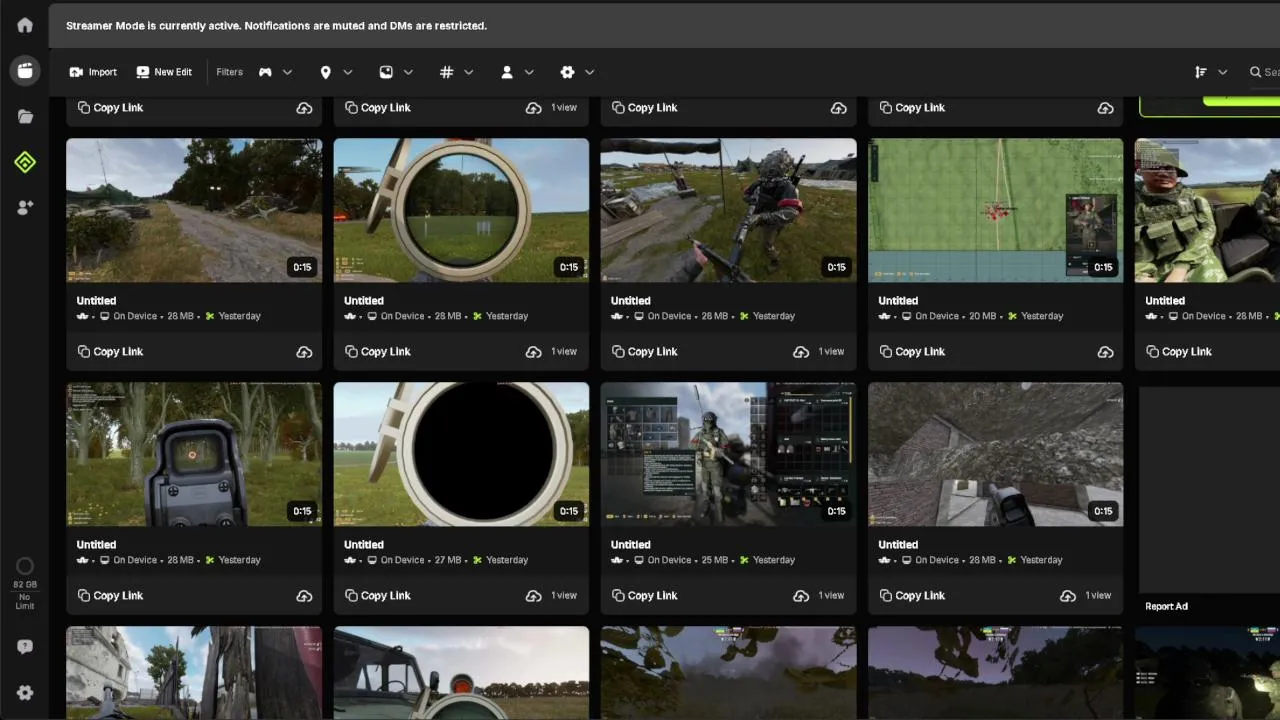The width and height of the screenshot is (1280, 720).
Task: Expand the chevron beside the game controller filter
Action: (288, 72)
